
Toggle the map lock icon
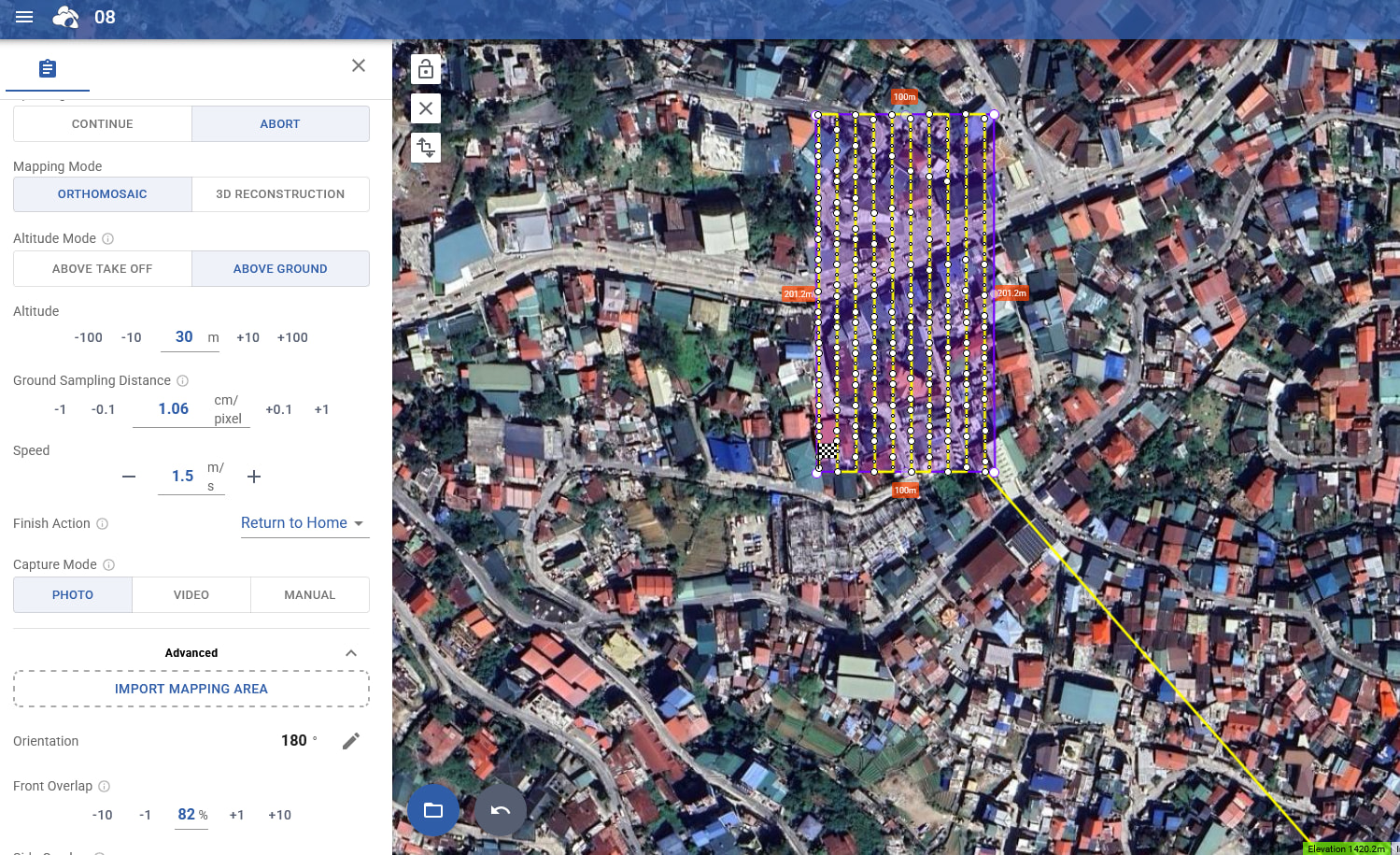pyautogui.click(x=426, y=69)
